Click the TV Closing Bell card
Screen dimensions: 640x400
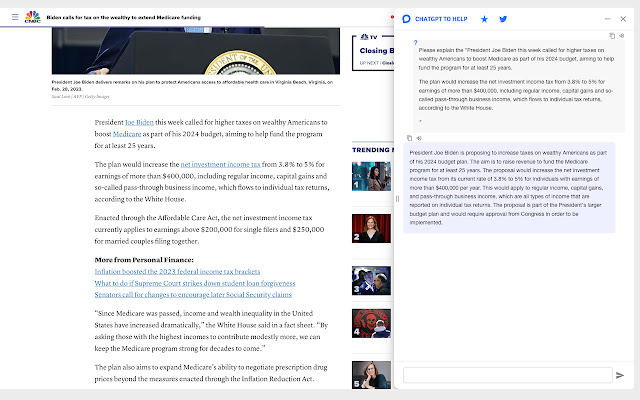coord(373,53)
